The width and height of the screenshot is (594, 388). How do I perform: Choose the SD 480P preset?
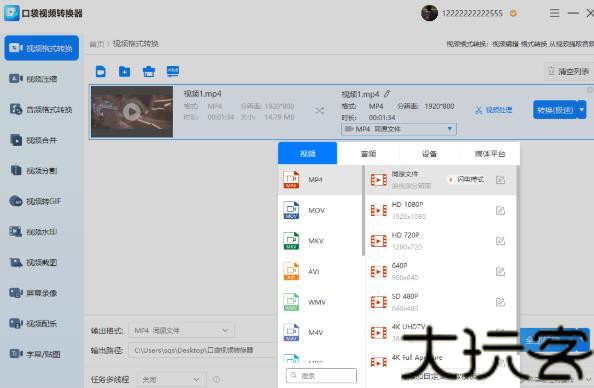[x=441, y=302]
